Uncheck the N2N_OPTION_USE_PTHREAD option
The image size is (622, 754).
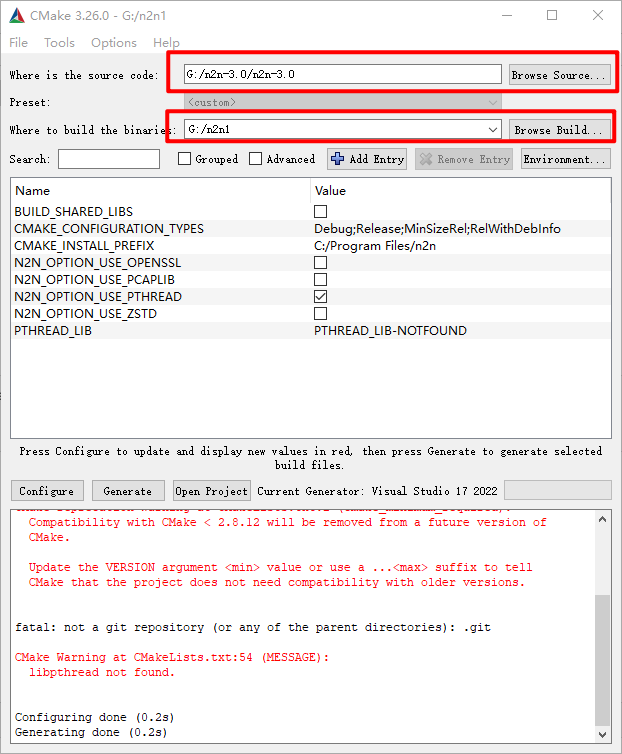tap(320, 297)
